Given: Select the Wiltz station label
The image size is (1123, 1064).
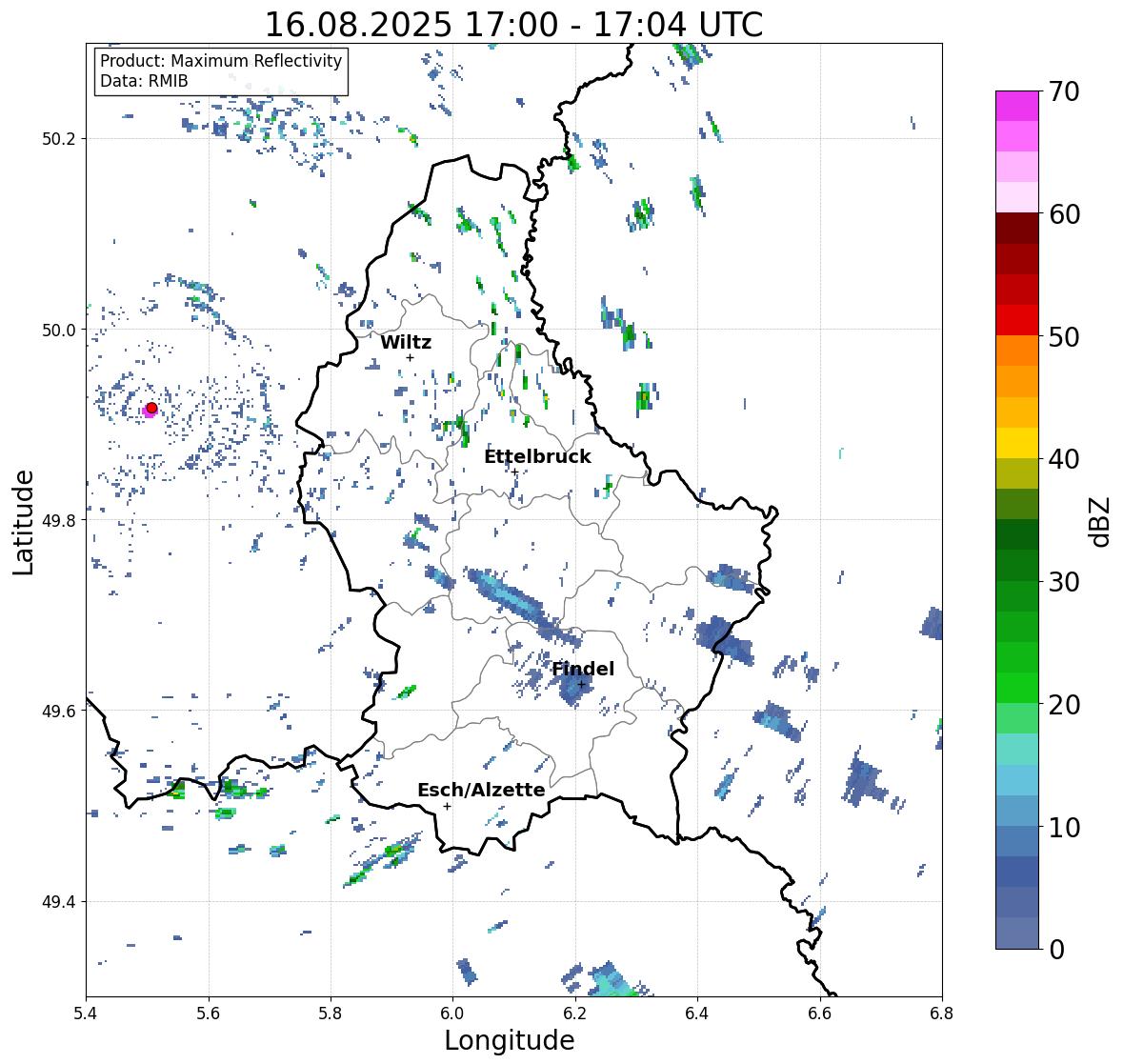Looking at the screenshot, I should 406,342.
